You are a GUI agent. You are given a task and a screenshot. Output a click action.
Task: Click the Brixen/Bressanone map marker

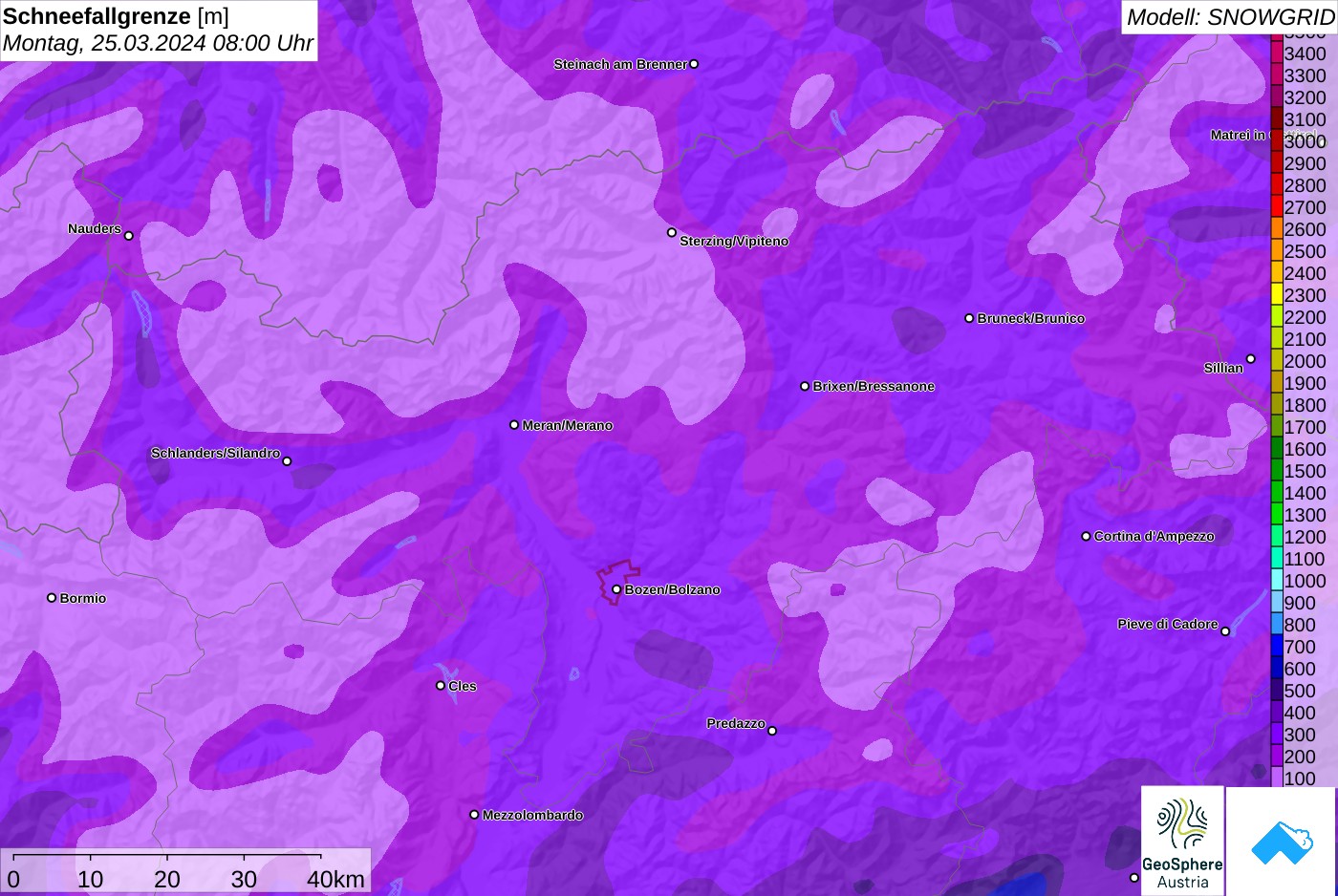[x=805, y=387]
